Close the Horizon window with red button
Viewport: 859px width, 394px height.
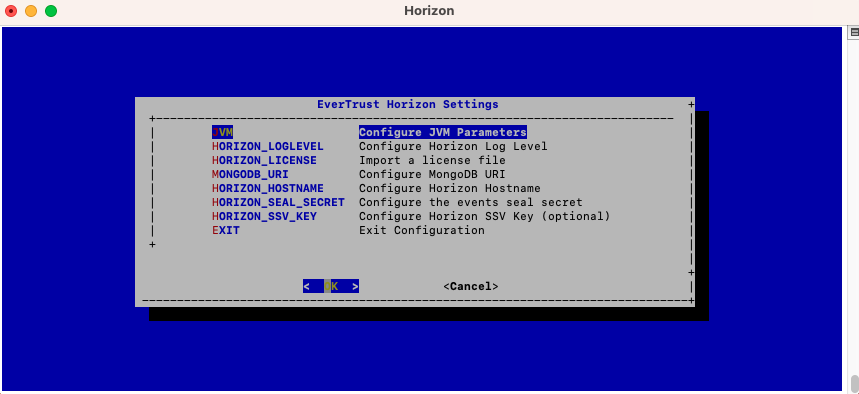(10, 10)
